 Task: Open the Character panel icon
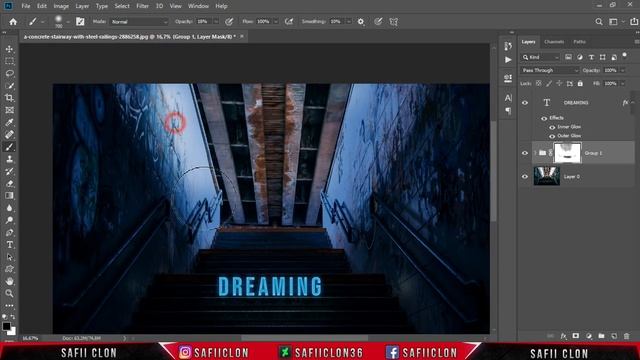tap(508, 98)
